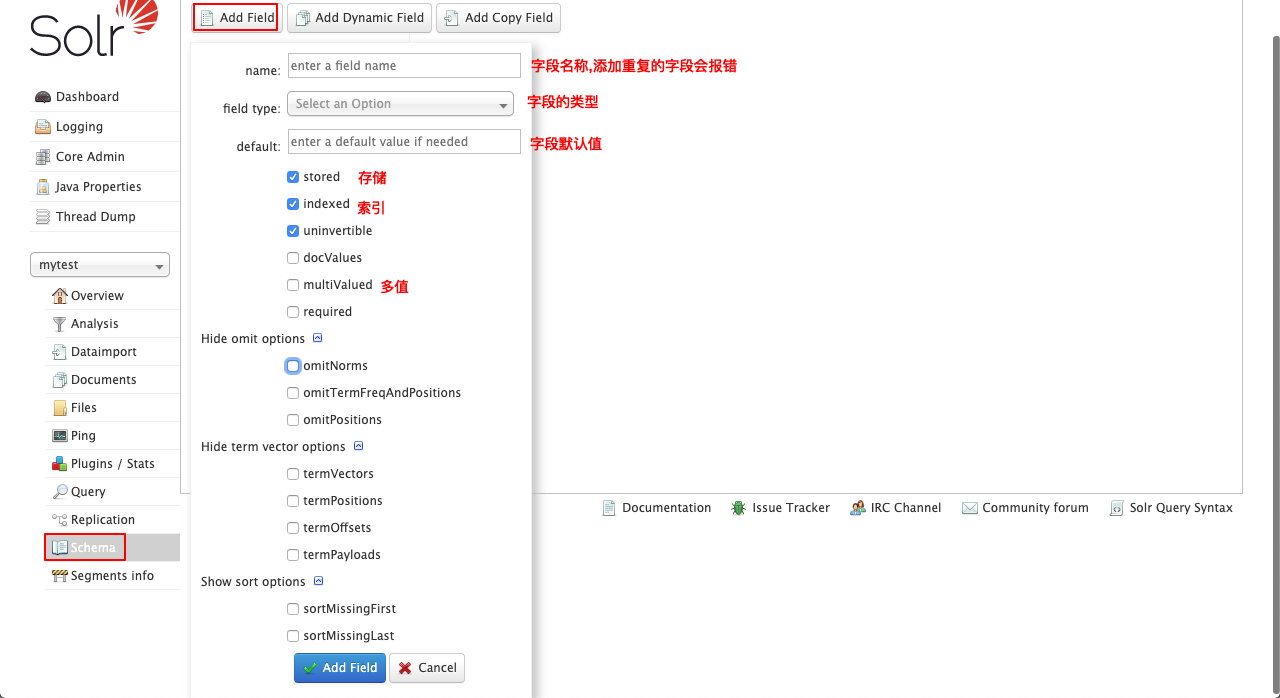Screen dimensions: 1280x698
Task: Click the field name input box
Action: tap(403, 65)
